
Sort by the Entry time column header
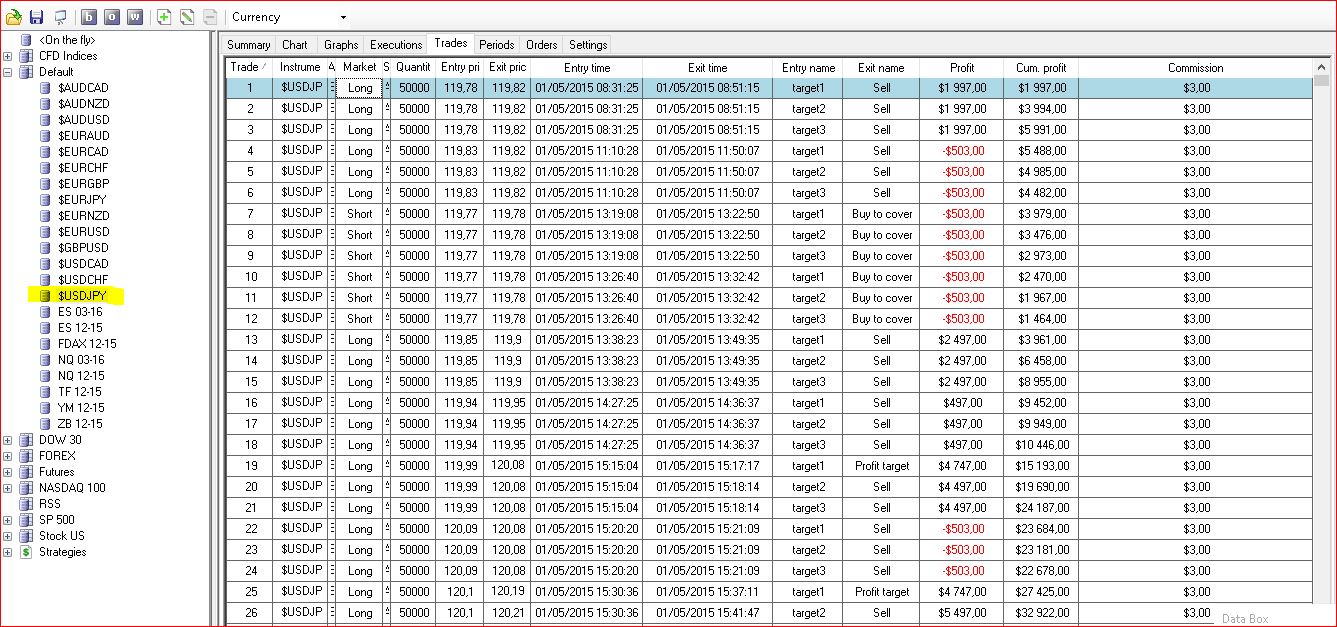587,68
